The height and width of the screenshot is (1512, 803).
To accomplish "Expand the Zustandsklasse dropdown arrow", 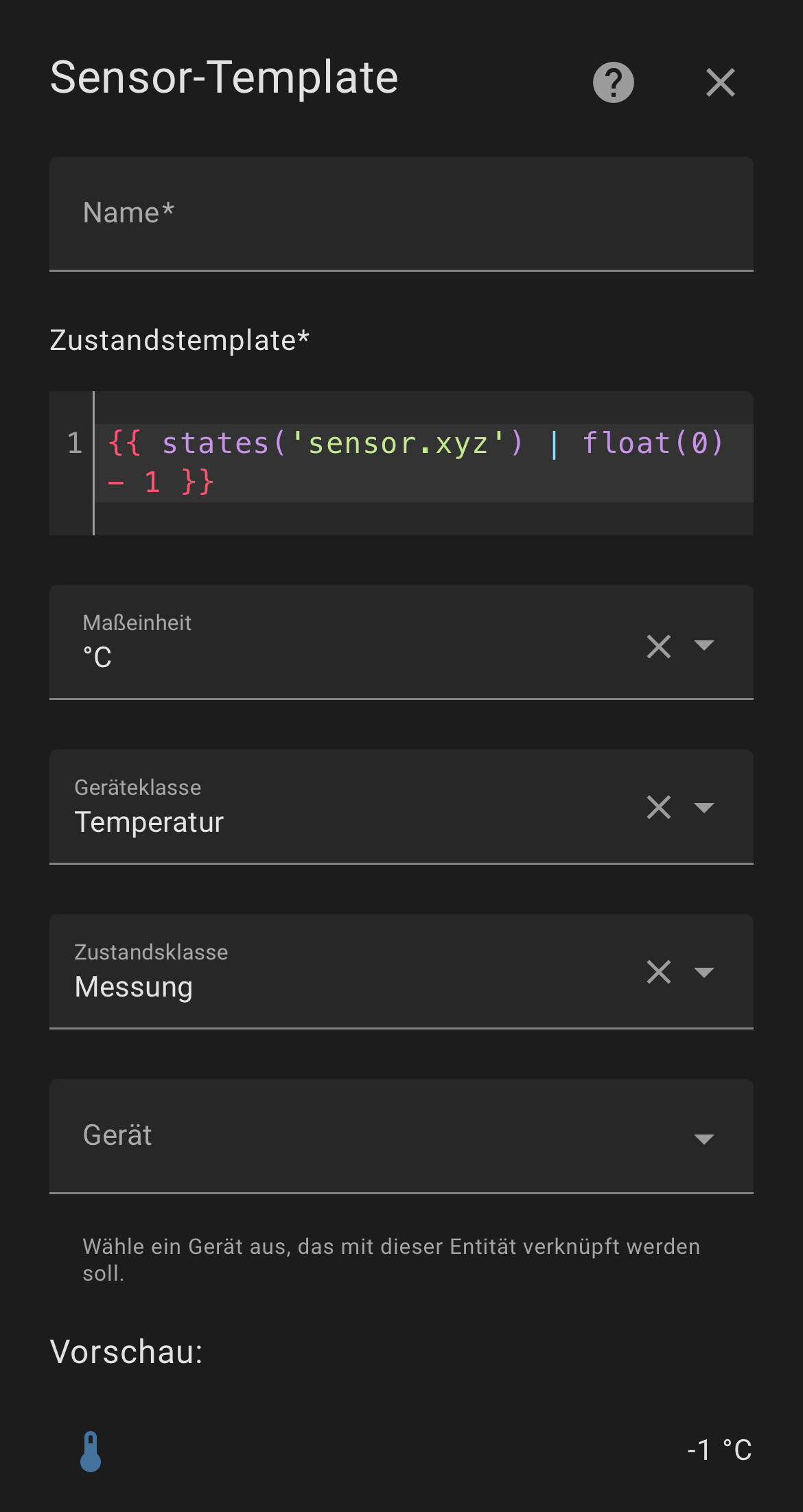I will [x=704, y=972].
